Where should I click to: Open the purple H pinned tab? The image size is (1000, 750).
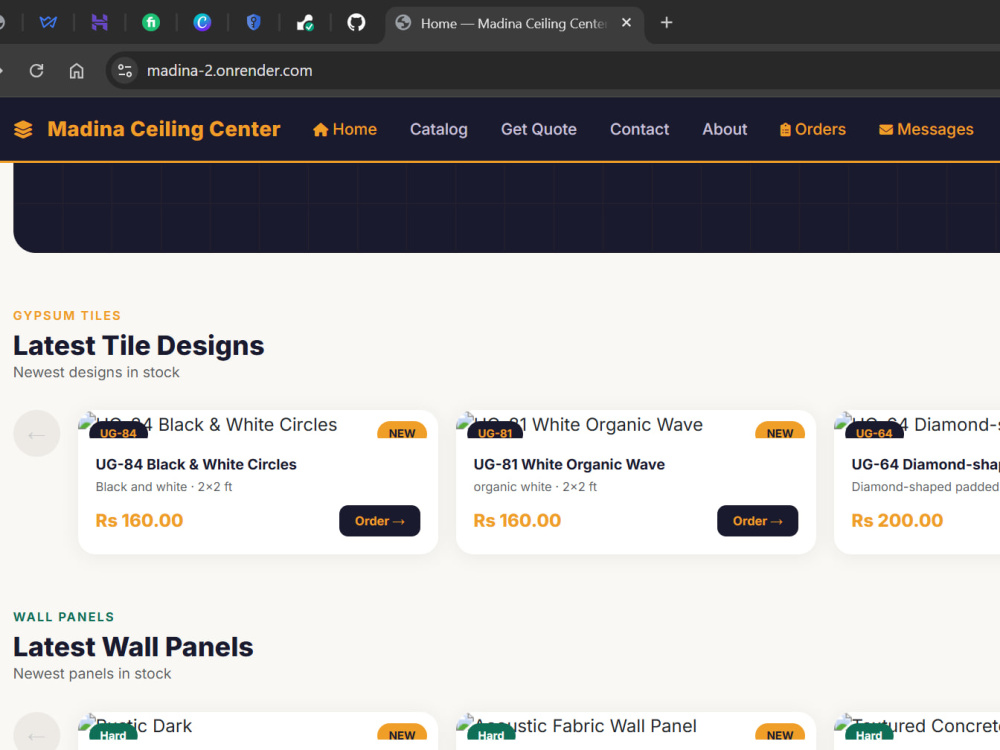click(x=99, y=23)
